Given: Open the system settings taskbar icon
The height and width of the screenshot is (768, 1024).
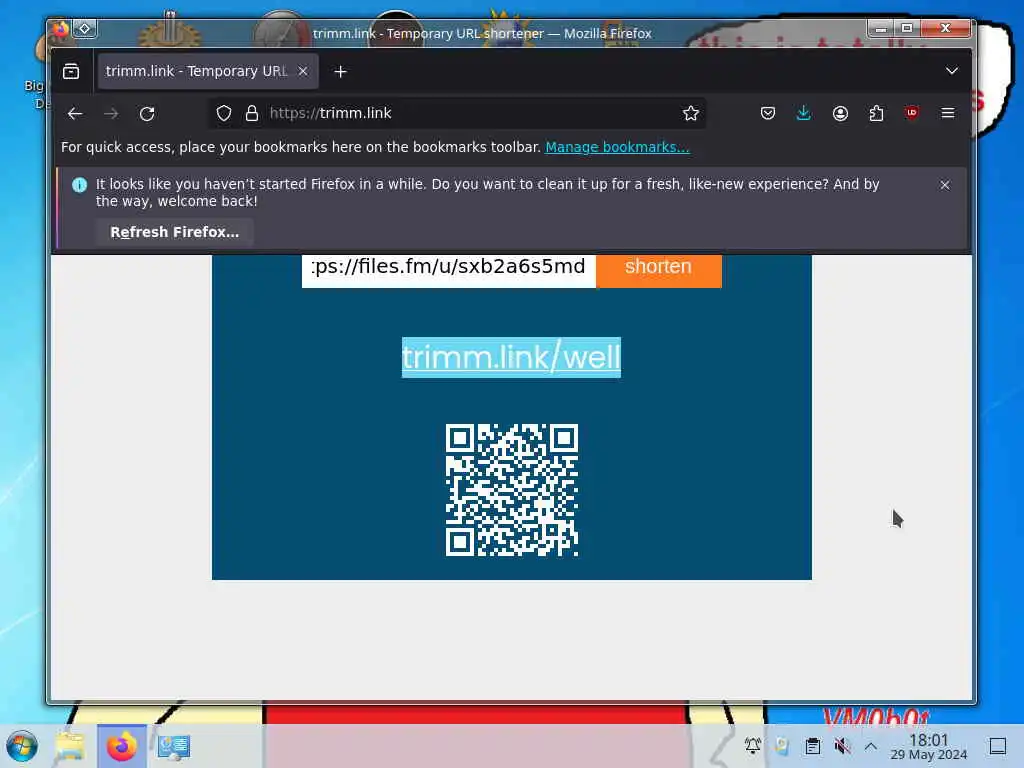Looking at the screenshot, I should 173,746.
